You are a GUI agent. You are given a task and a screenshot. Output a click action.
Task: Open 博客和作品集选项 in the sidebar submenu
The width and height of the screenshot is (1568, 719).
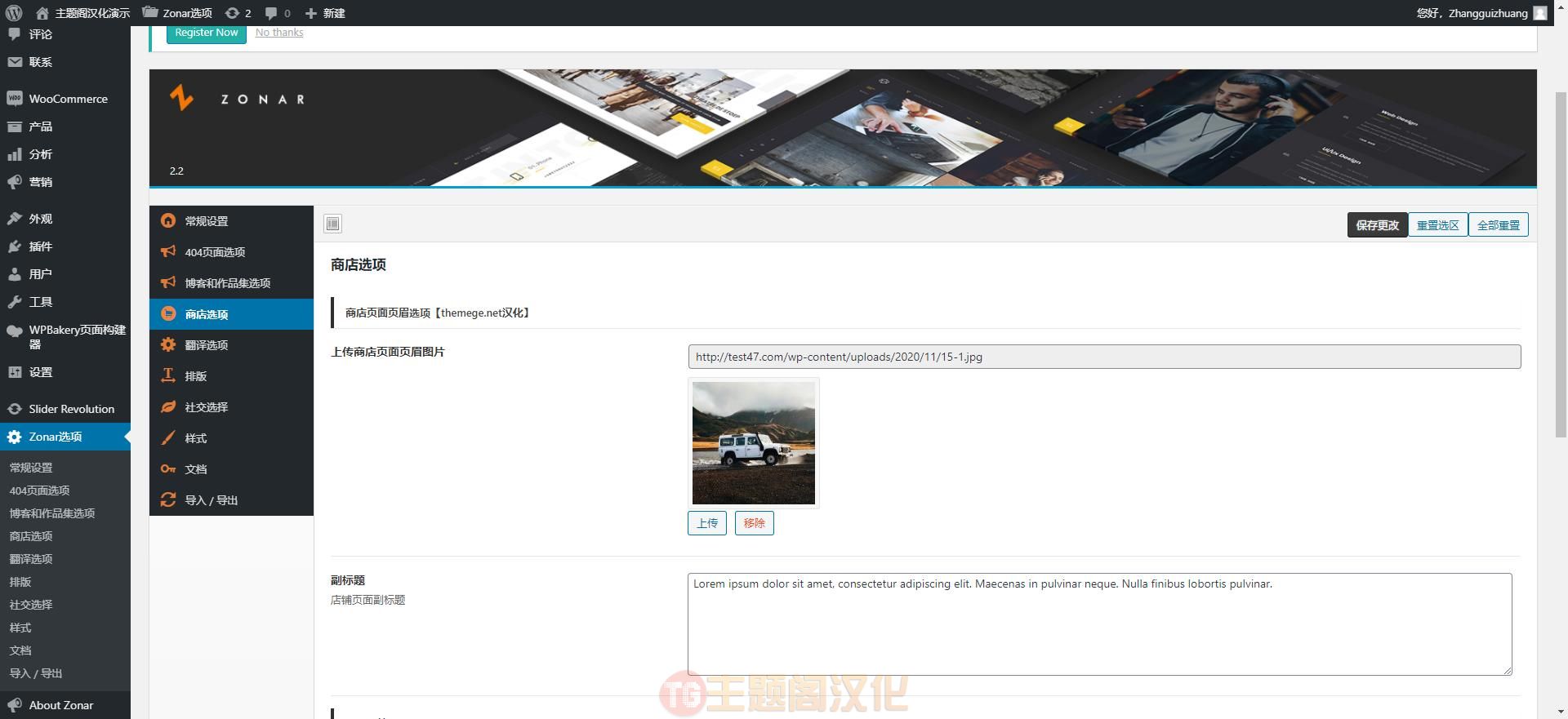[x=52, y=513]
